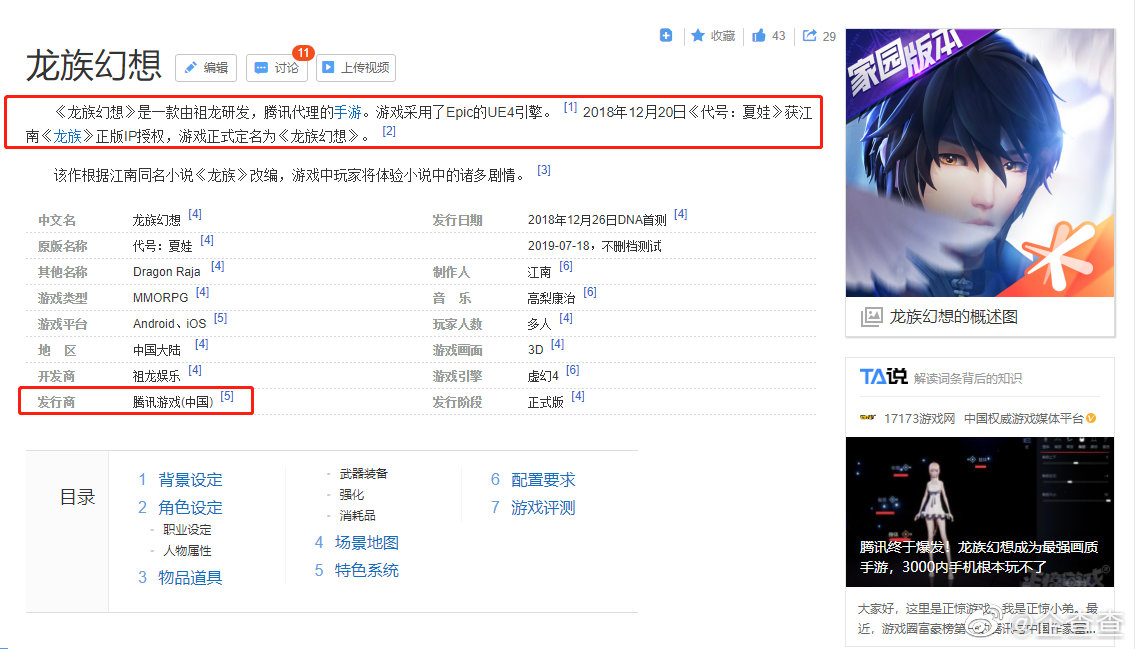Click the image gallery icon beside 龙族幻想的概述图
The image size is (1135, 649).
[872, 317]
